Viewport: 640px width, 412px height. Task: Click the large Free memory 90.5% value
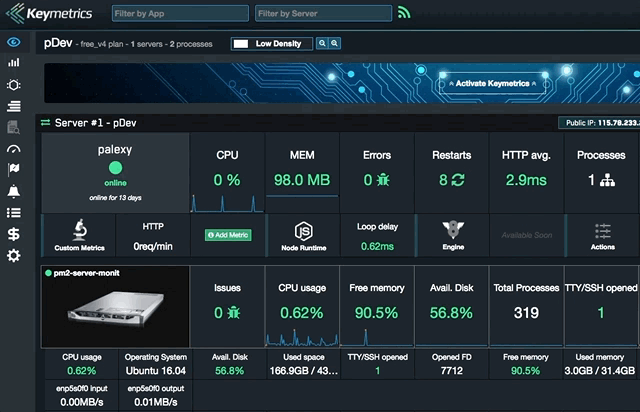[376, 313]
